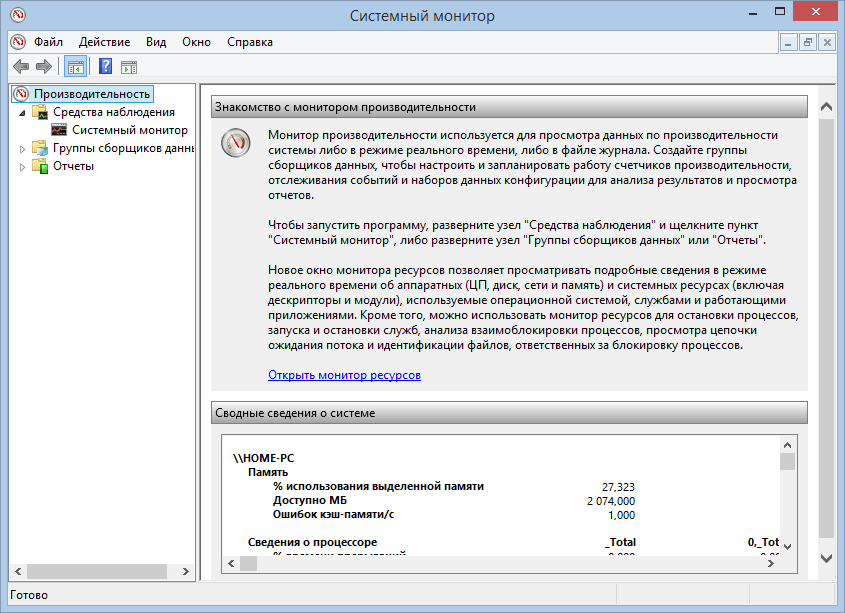Select the Производительность root node icon

(x=21, y=94)
